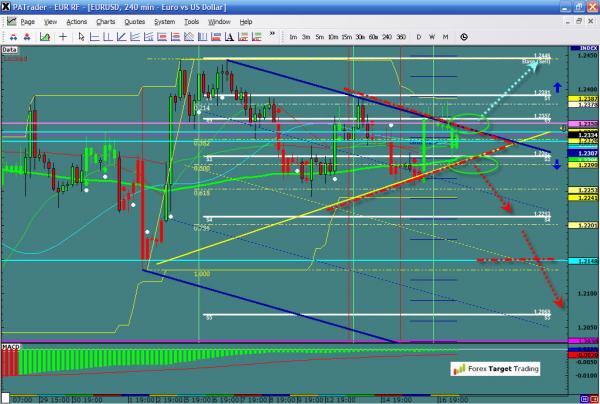Open the Charts menu
Viewport: 600px width, 404px height.
pos(104,21)
